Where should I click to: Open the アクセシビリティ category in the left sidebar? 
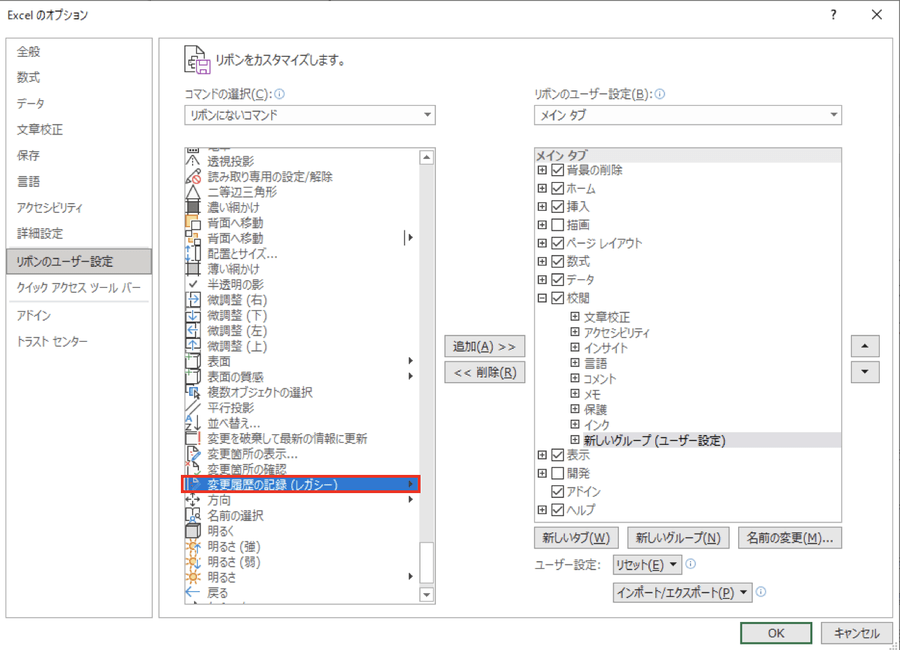tap(79, 208)
